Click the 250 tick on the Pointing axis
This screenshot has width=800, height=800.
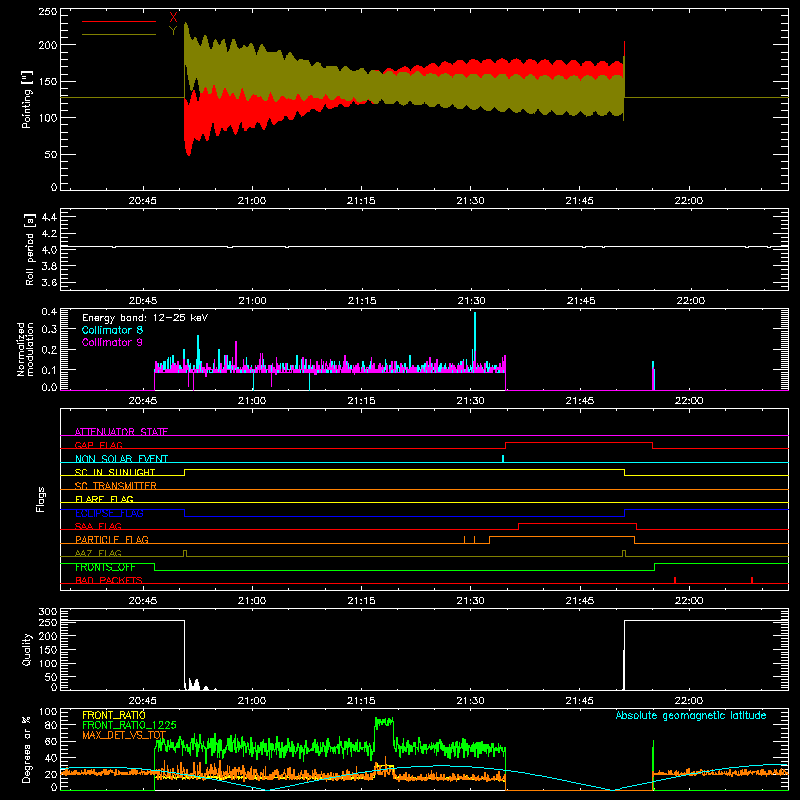pyautogui.click(x=48, y=12)
